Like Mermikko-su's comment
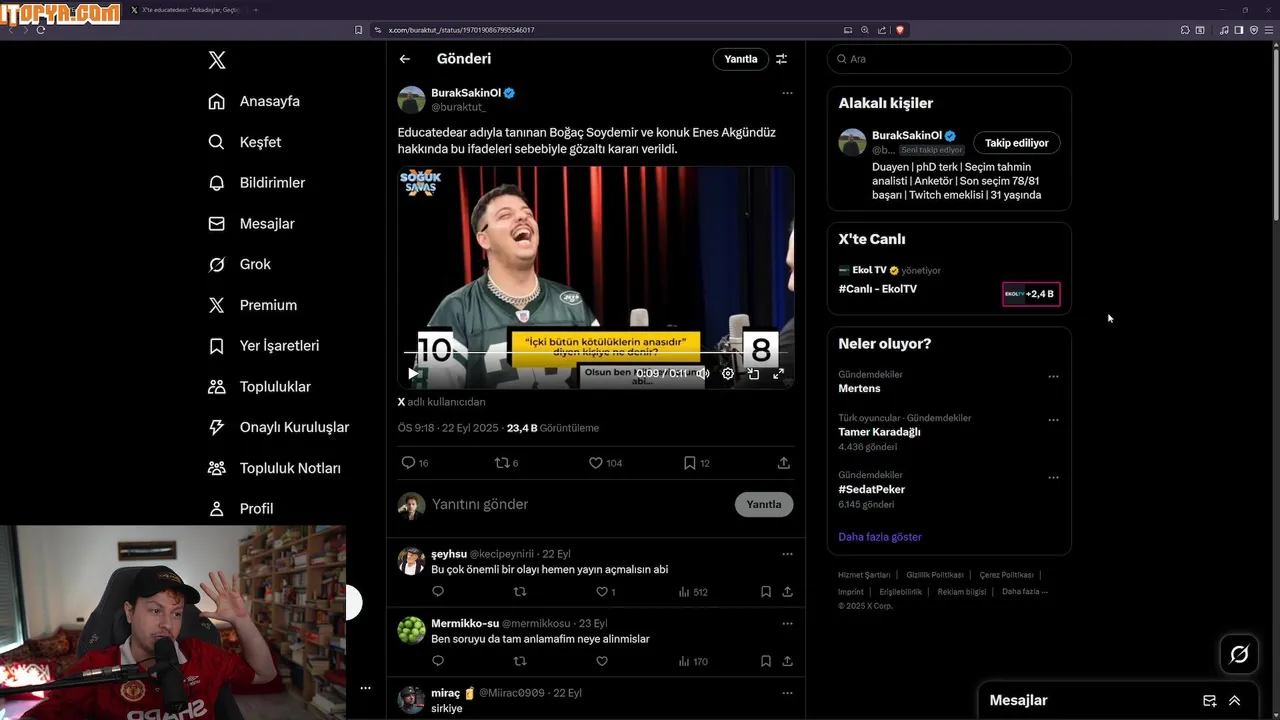 pos(602,661)
